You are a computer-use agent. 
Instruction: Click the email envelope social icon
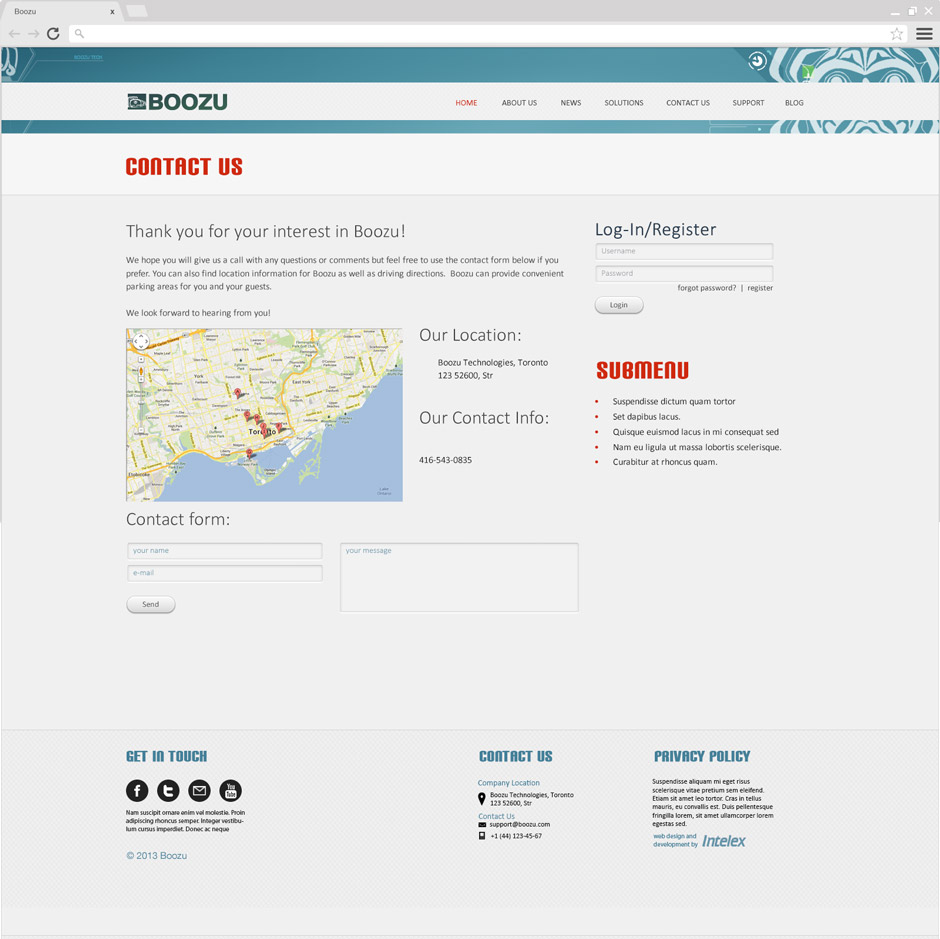pyautogui.click(x=200, y=791)
